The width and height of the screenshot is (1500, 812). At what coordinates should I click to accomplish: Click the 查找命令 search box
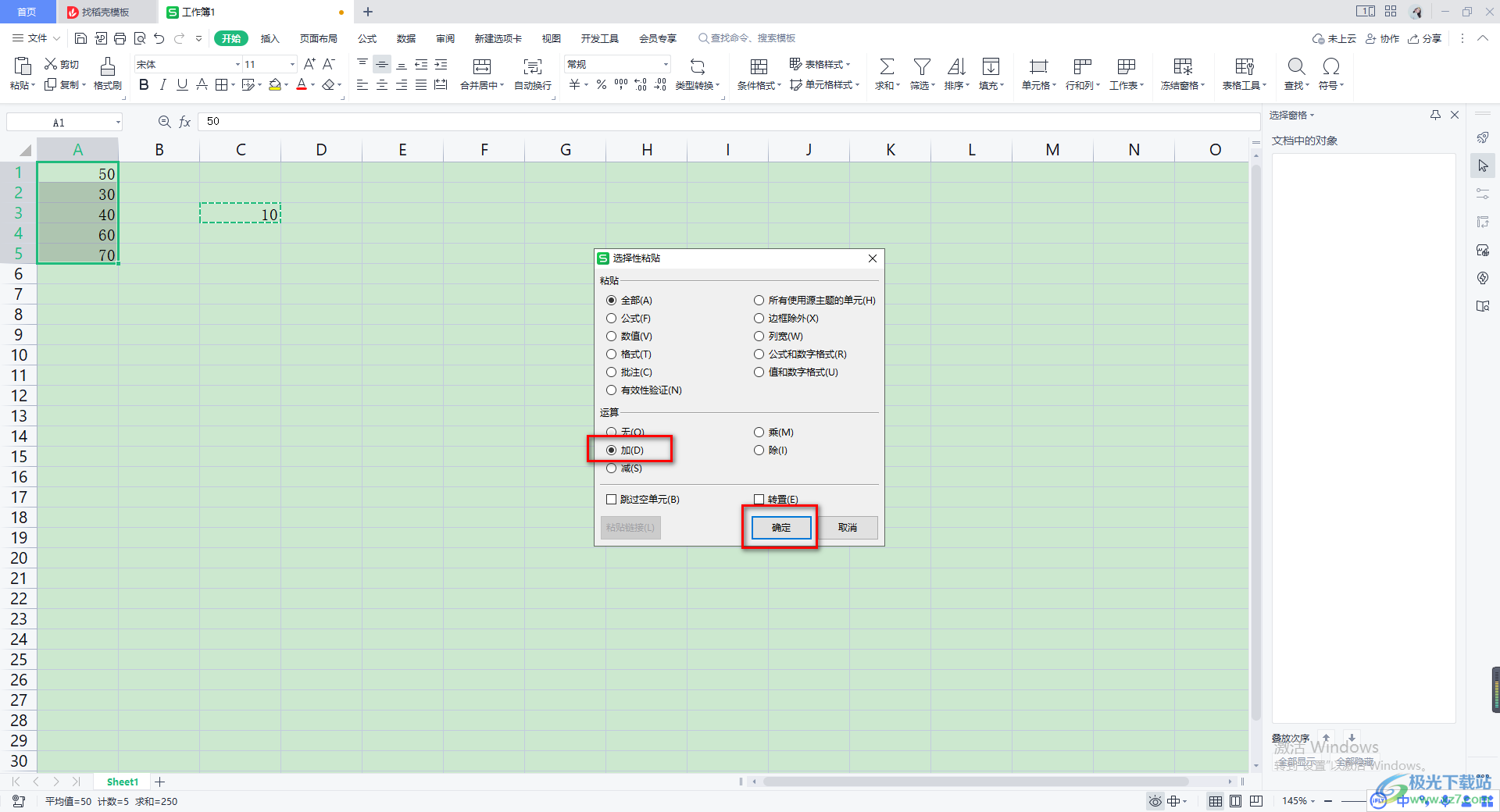click(x=747, y=38)
